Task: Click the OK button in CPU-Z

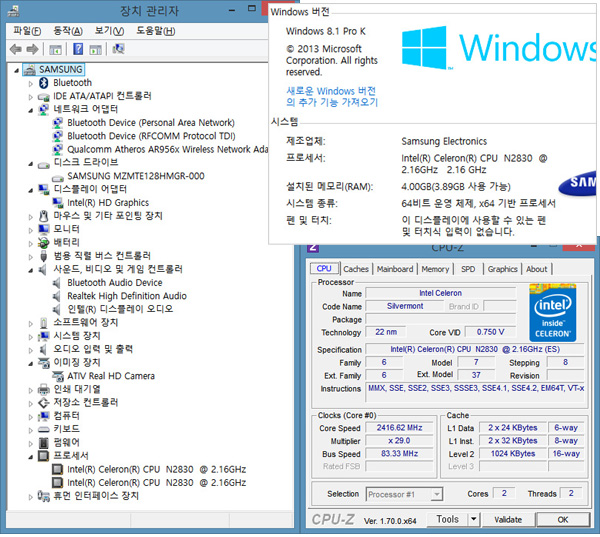Action: [562, 520]
